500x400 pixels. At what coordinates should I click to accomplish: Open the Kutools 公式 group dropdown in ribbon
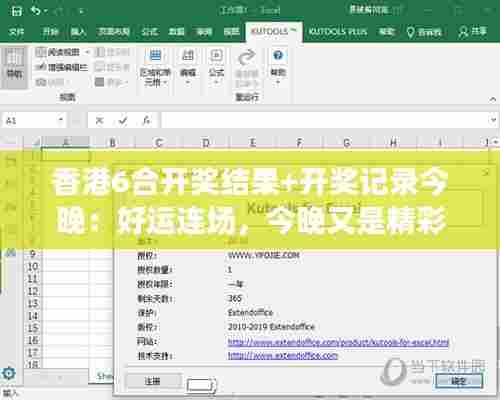tap(216, 68)
